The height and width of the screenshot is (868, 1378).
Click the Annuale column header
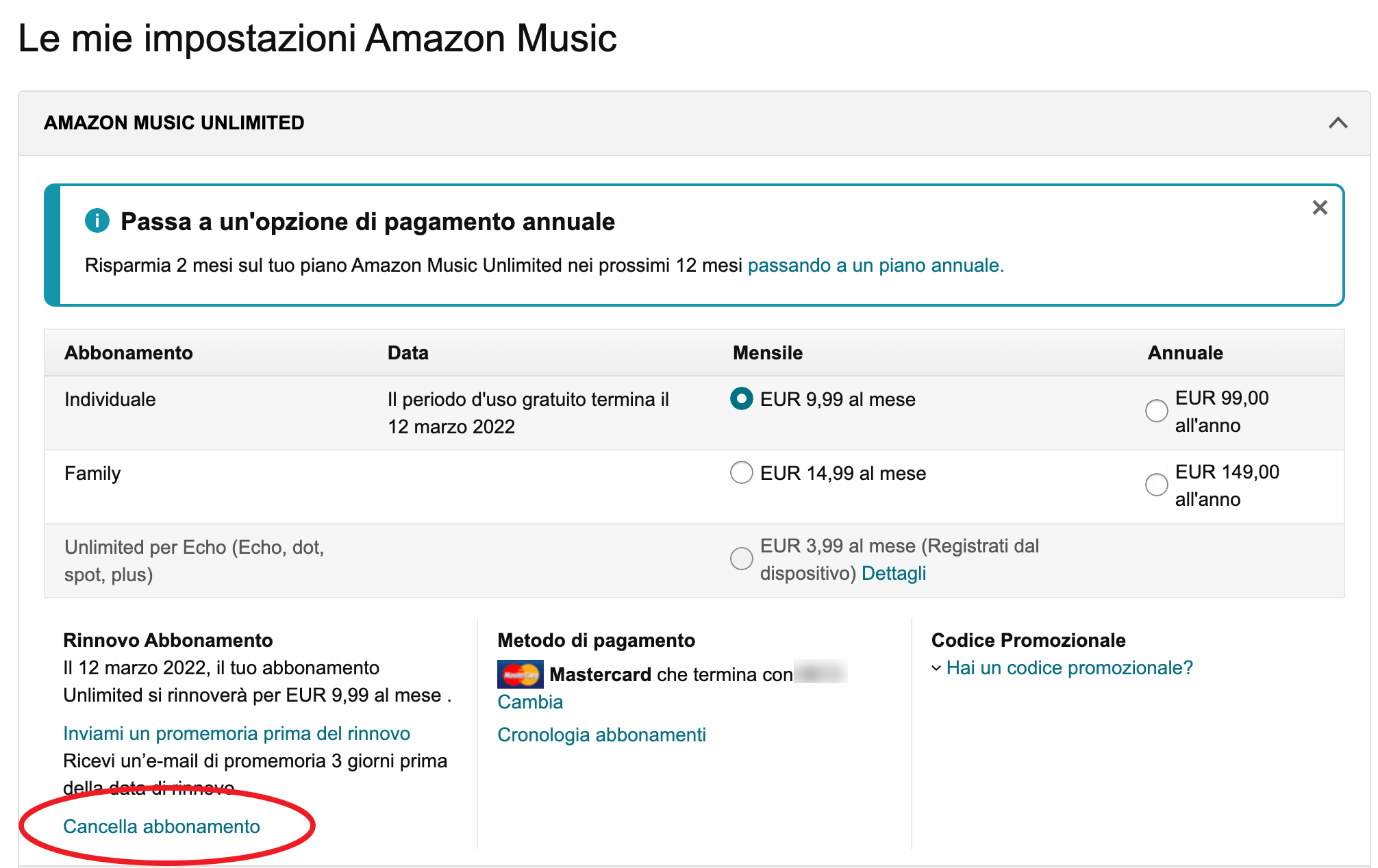click(1185, 353)
